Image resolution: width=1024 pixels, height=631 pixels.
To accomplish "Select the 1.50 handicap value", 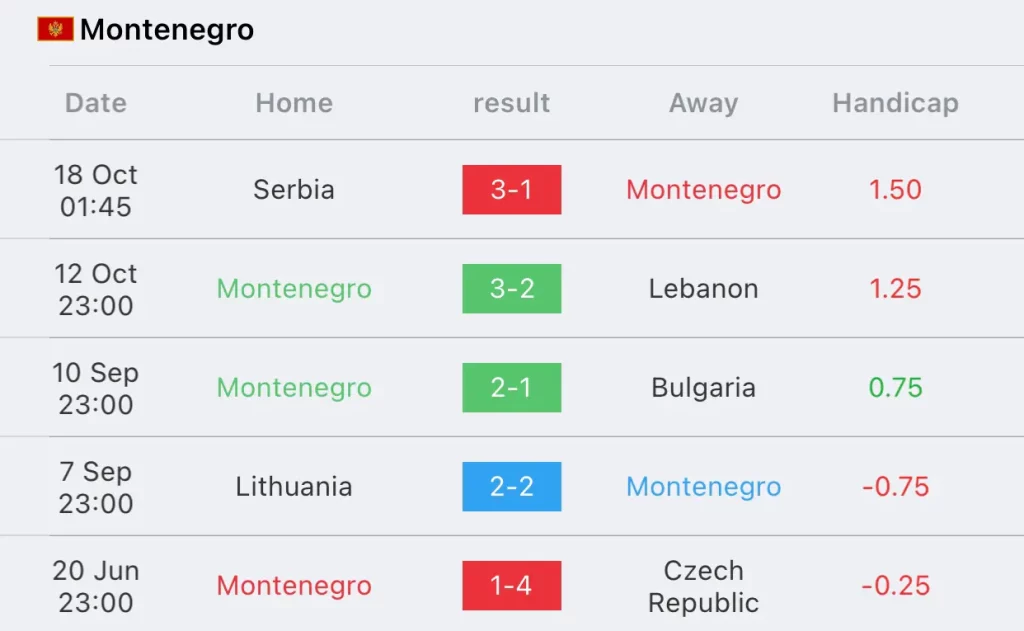I will click(x=895, y=189).
